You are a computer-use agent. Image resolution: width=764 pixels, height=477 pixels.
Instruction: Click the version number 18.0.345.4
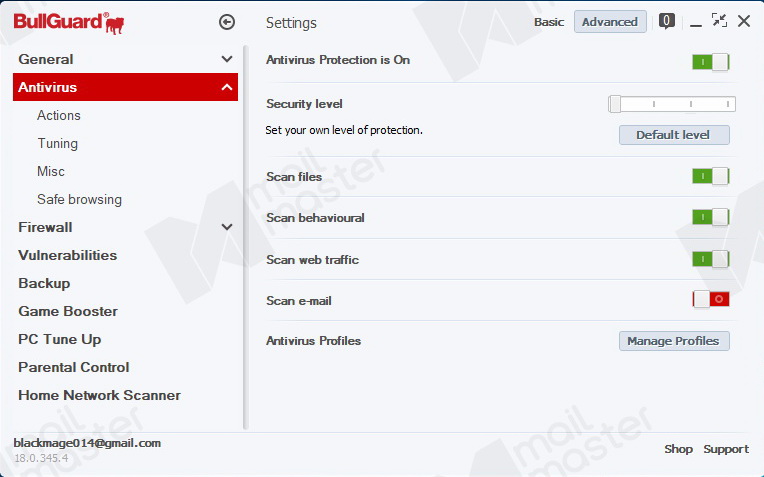[x=41, y=458]
